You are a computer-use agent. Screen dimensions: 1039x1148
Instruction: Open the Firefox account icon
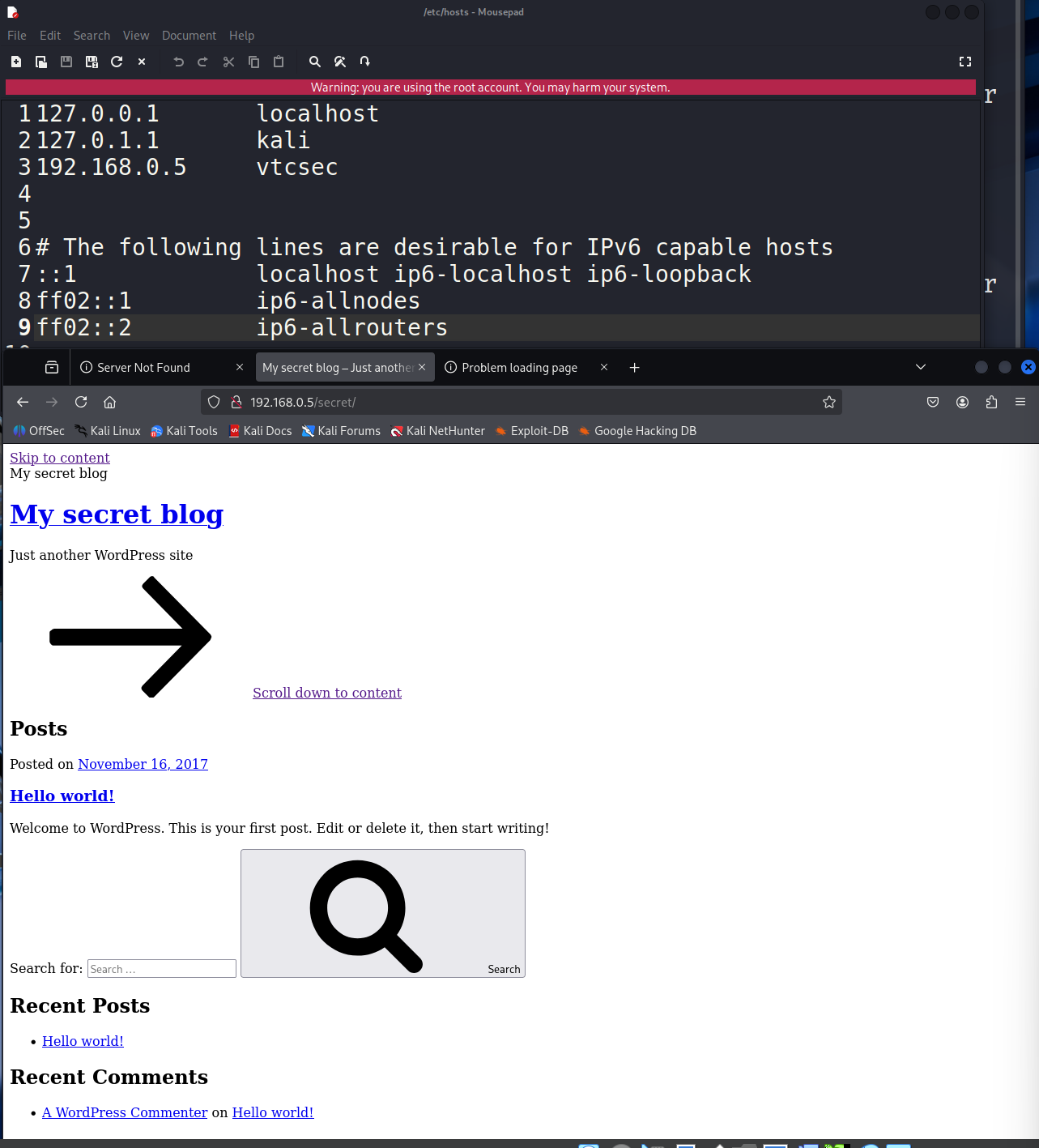click(962, 402)
